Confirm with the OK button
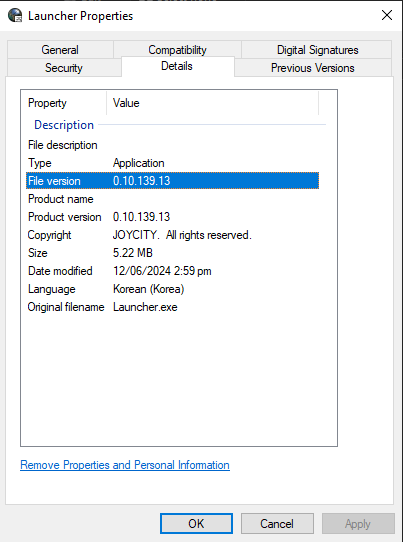The image size is (403, 542). [x=196, y=523]
